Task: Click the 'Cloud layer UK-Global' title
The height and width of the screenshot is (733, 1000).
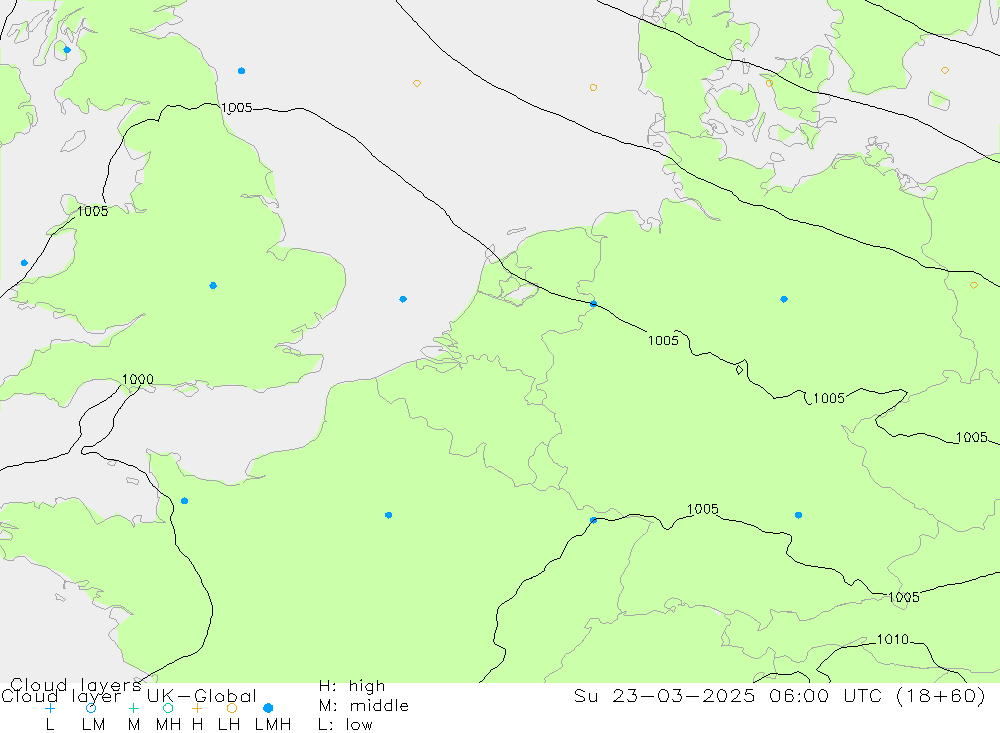Action: pyautogui.click(x=129, y=695)
